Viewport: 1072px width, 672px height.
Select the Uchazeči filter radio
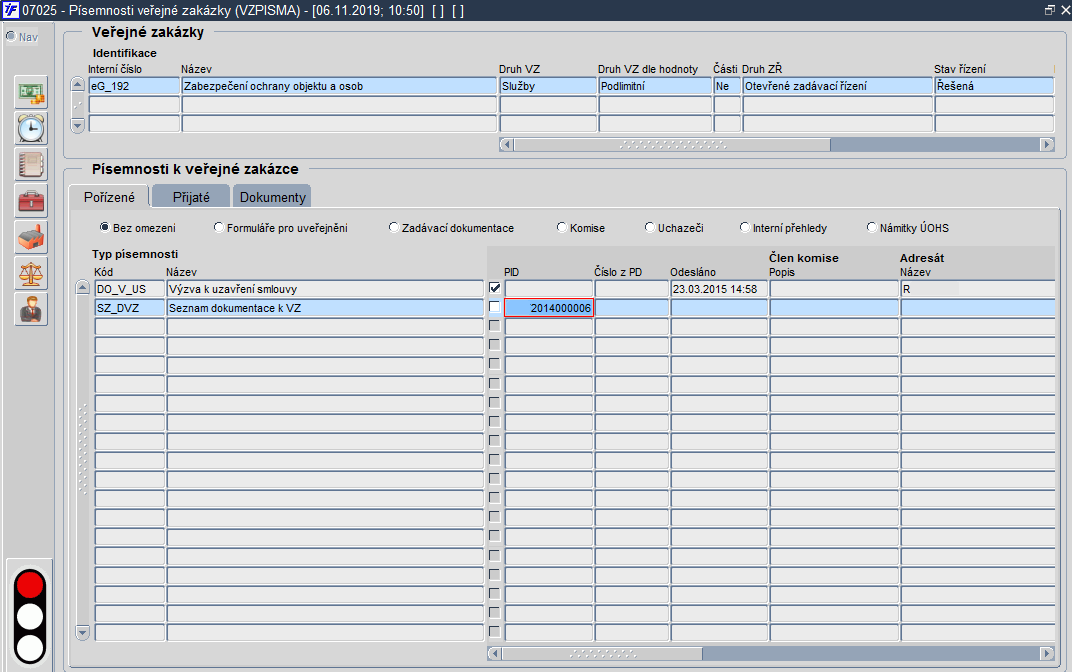(x=649, y=227)
